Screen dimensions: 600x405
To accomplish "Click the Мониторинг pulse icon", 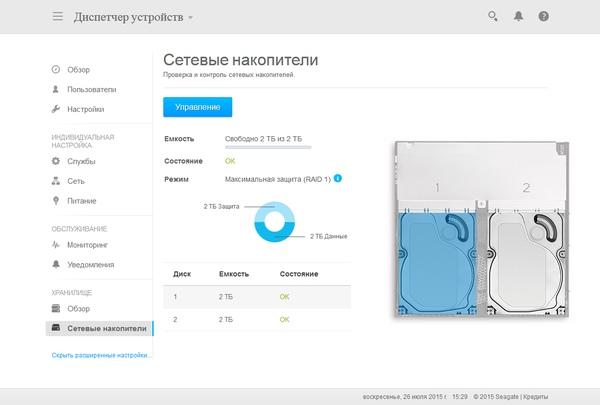I will coord(56,245).
